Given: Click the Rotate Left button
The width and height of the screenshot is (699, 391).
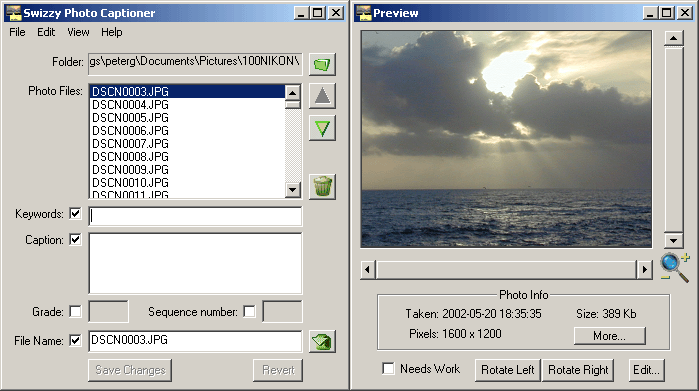Looking at the screenshot, I should [x=507, y=370].
